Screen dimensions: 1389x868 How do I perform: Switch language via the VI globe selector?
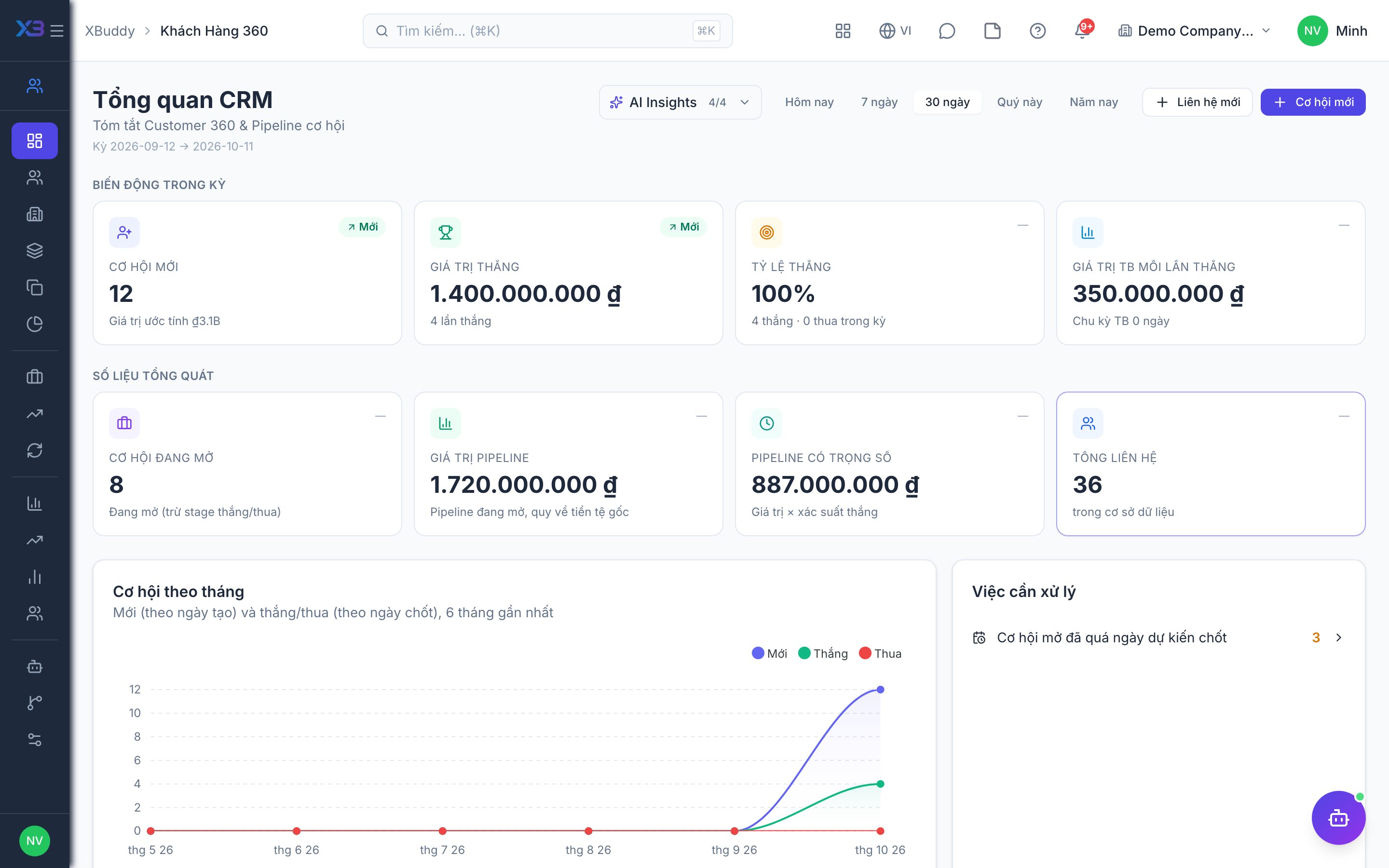pyautogui.click(x=895, y=30)
